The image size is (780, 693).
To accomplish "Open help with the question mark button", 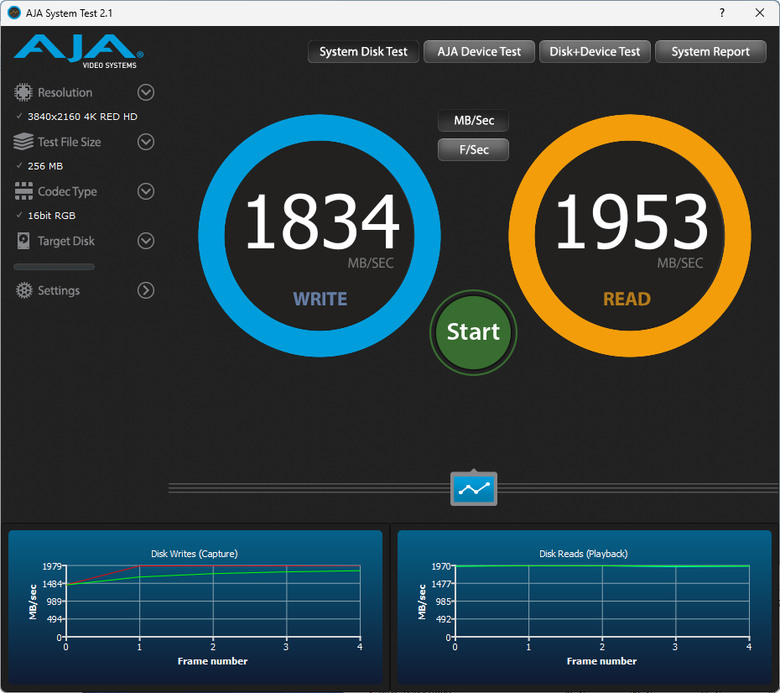I will click(722, 13).
